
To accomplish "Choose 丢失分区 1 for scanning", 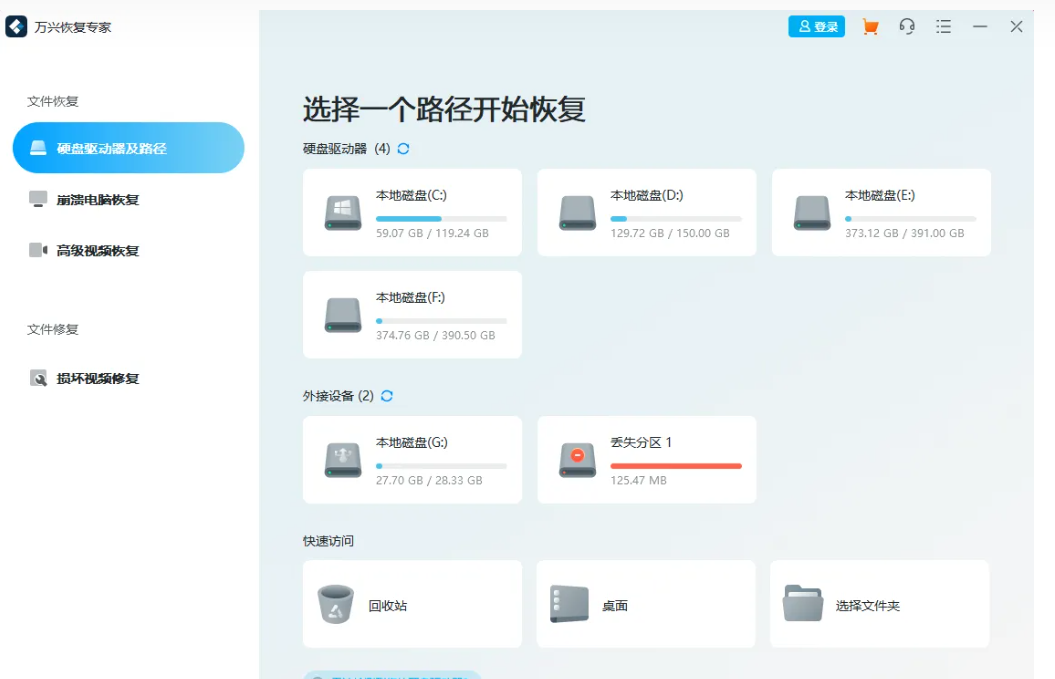I will pos(646,459).
